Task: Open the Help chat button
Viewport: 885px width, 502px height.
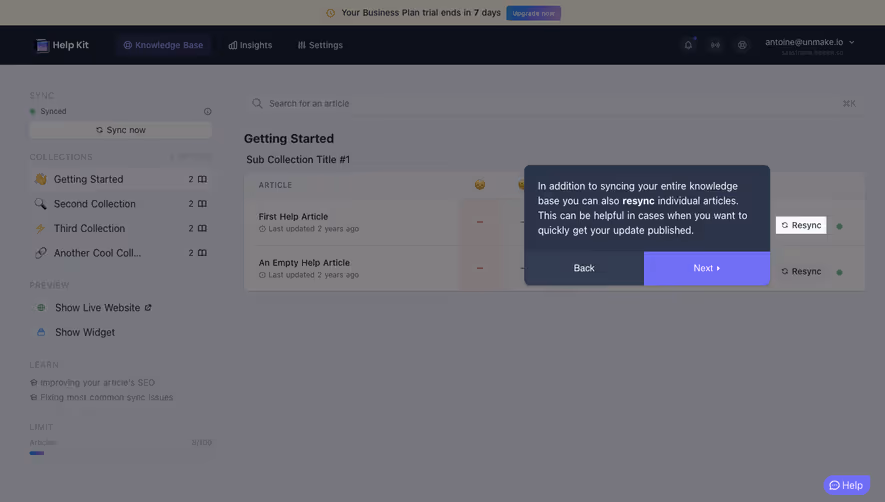Action: tap(846, 485)
